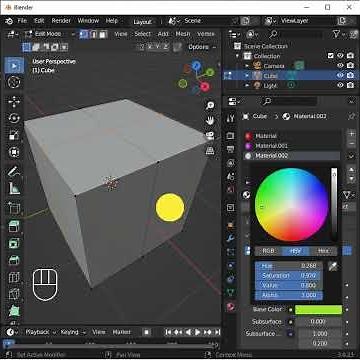Click the Base Color green swatch

pos(319,310)
